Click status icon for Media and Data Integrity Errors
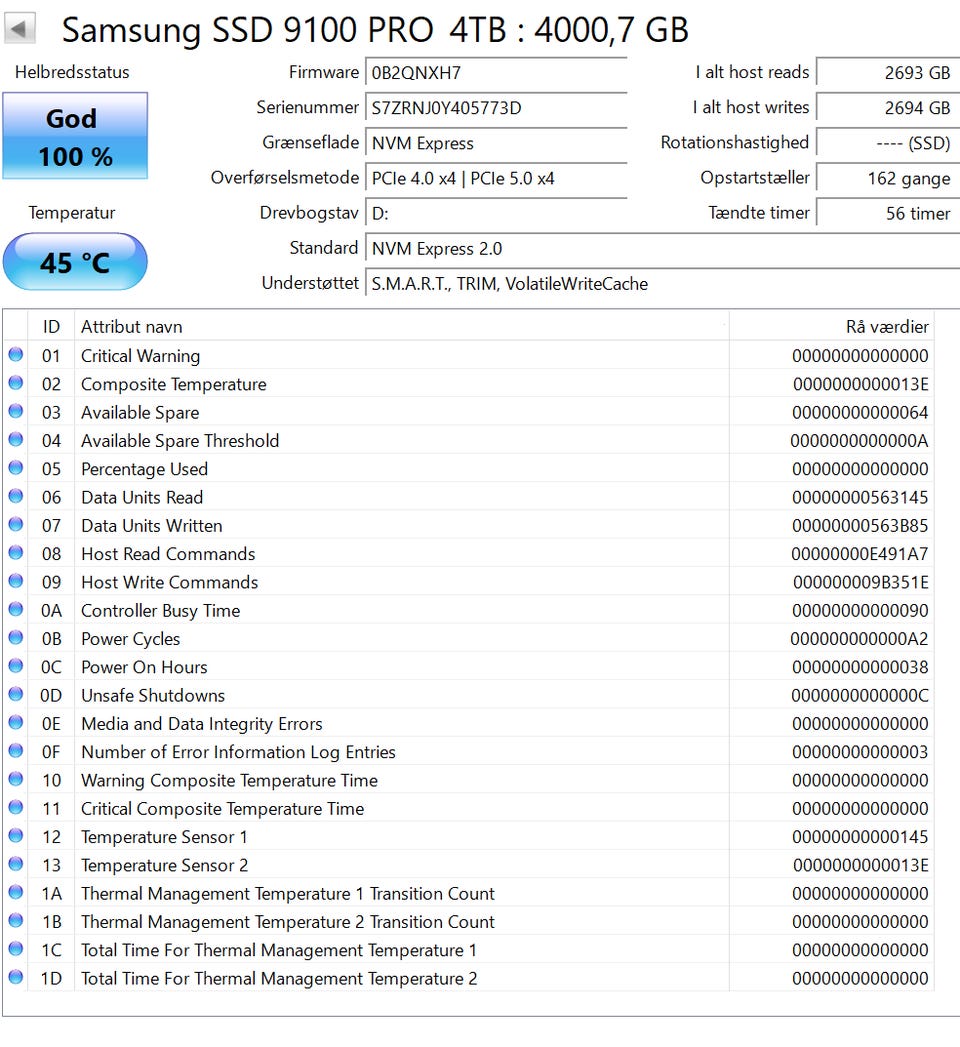This screenshot has height=1047, width=960. (15, 722)
